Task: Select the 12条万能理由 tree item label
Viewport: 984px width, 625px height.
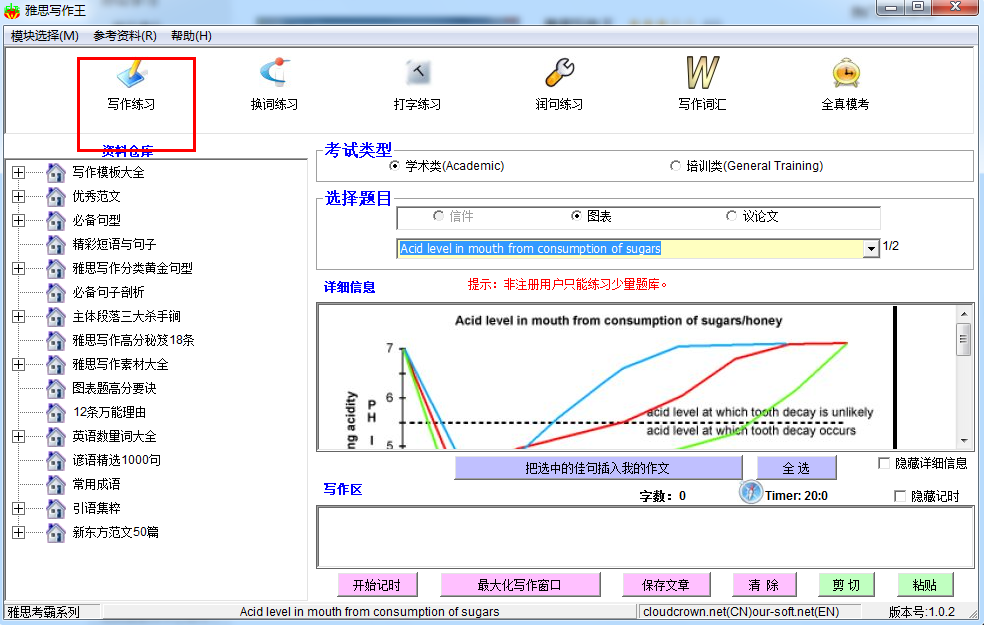Action: click(x=109, y=412)
